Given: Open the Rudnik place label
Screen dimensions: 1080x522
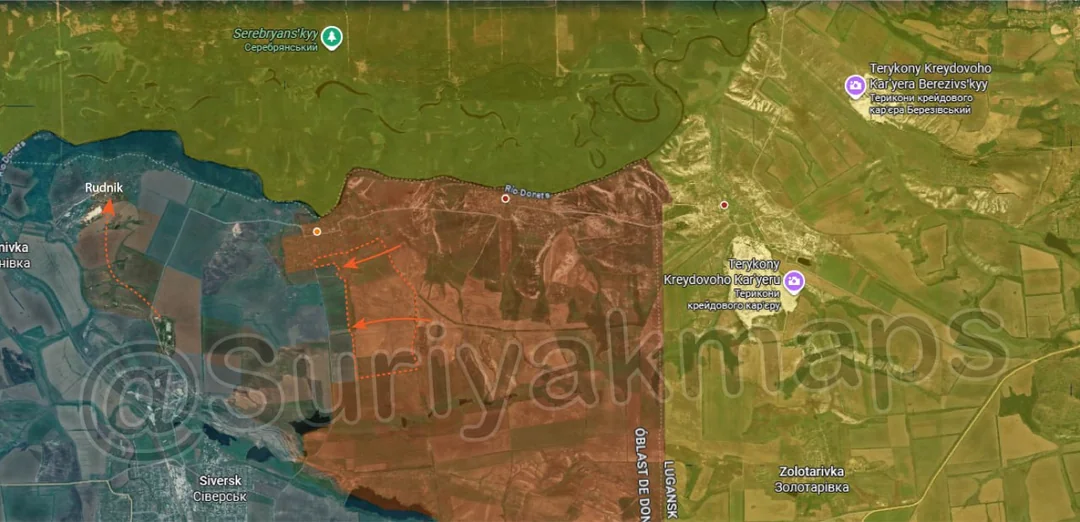Looking at the screenshot, I should tap(102, 187).
